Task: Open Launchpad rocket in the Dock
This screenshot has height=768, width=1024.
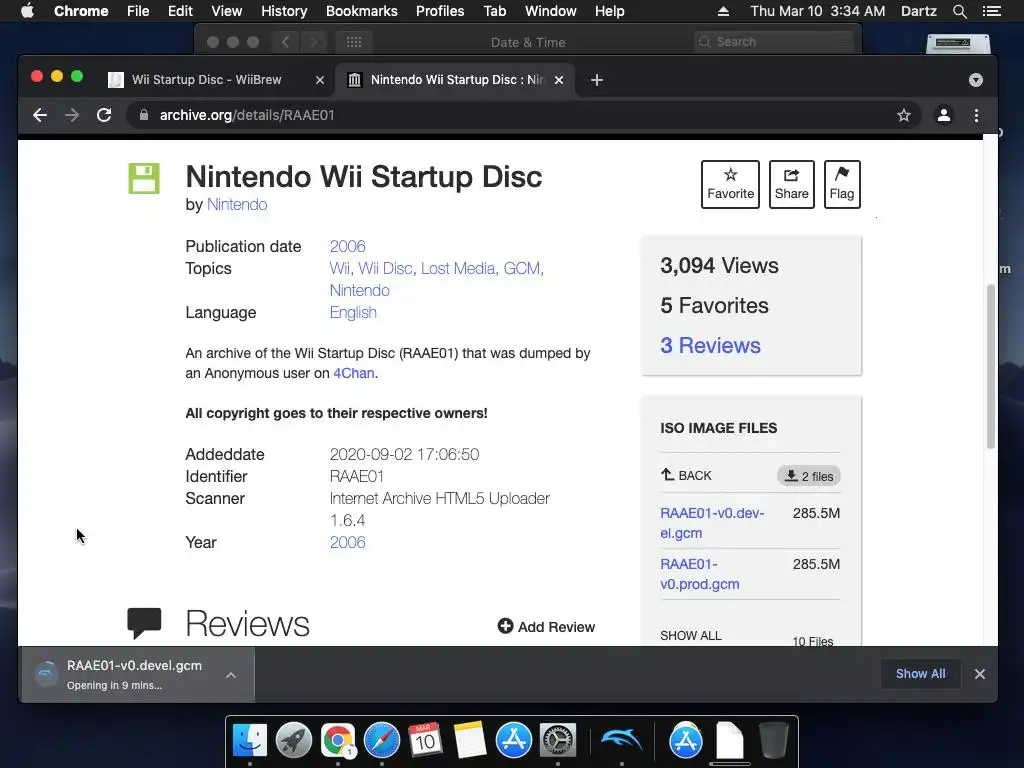Action: (294, 740)
